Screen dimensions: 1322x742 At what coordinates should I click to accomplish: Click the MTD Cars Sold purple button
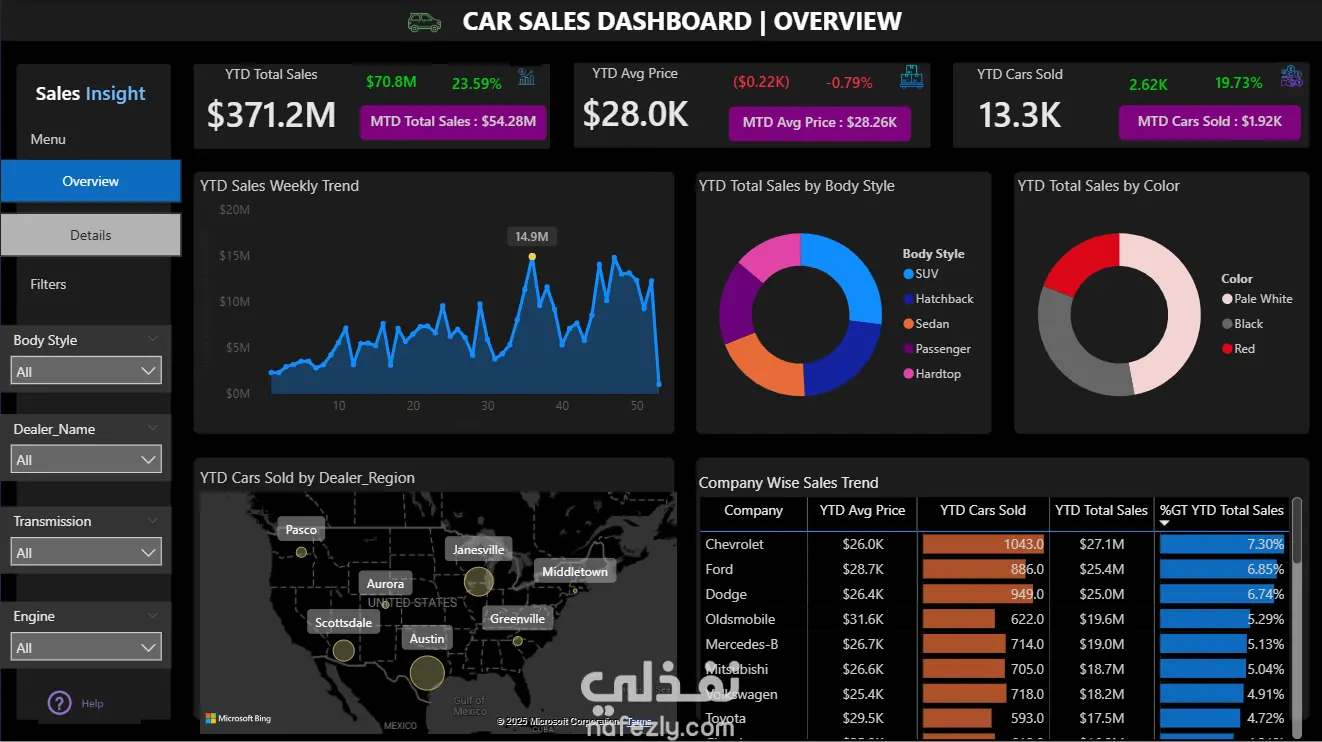point(1210,122)
